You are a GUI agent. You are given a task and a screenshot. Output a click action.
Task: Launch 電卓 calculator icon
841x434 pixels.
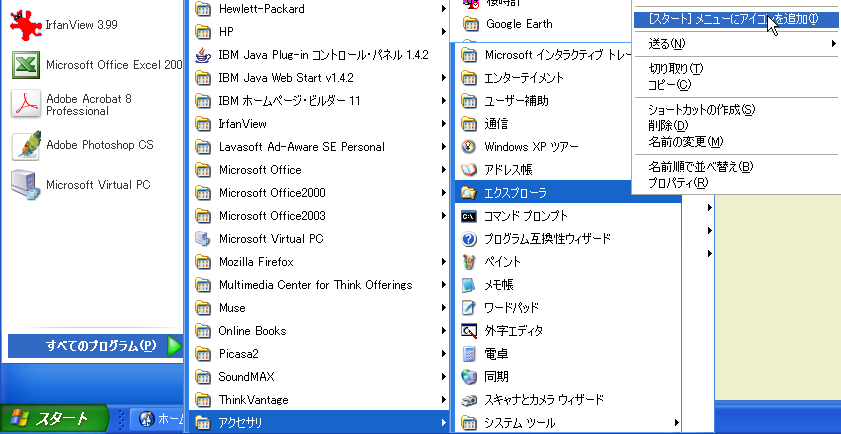[x=469, y=354]
